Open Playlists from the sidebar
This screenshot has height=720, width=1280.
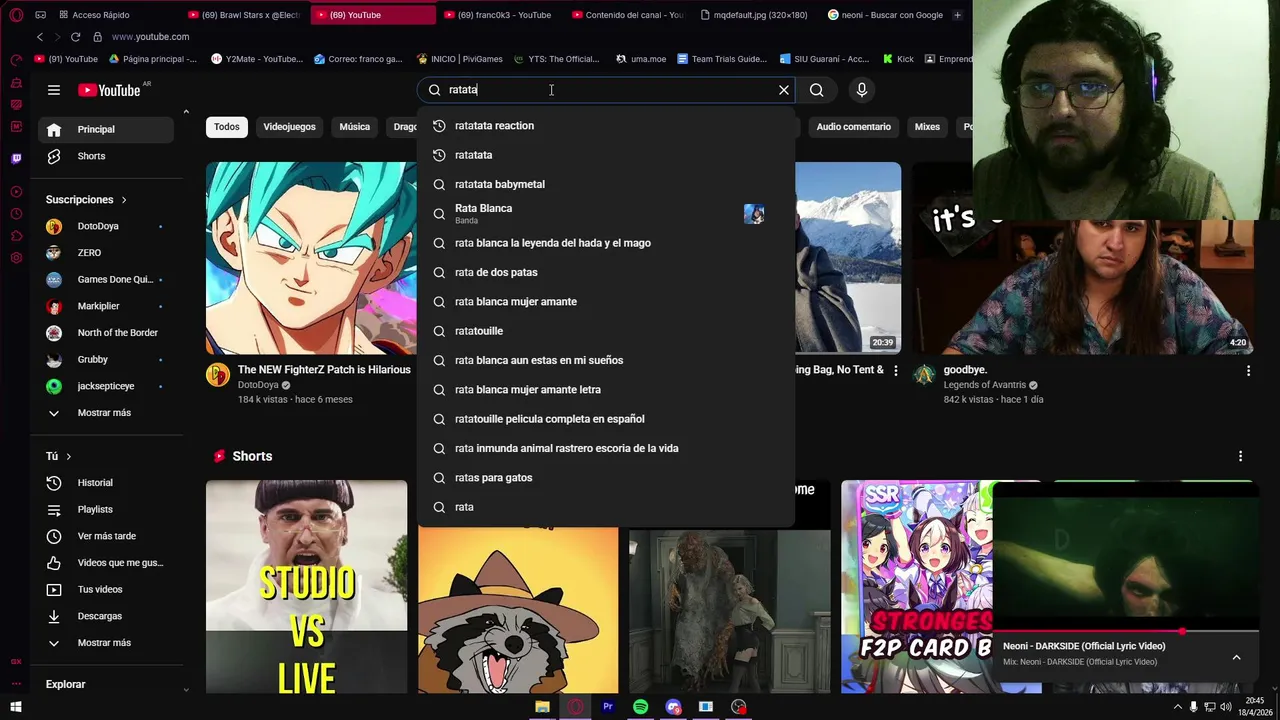pos(106,509)
